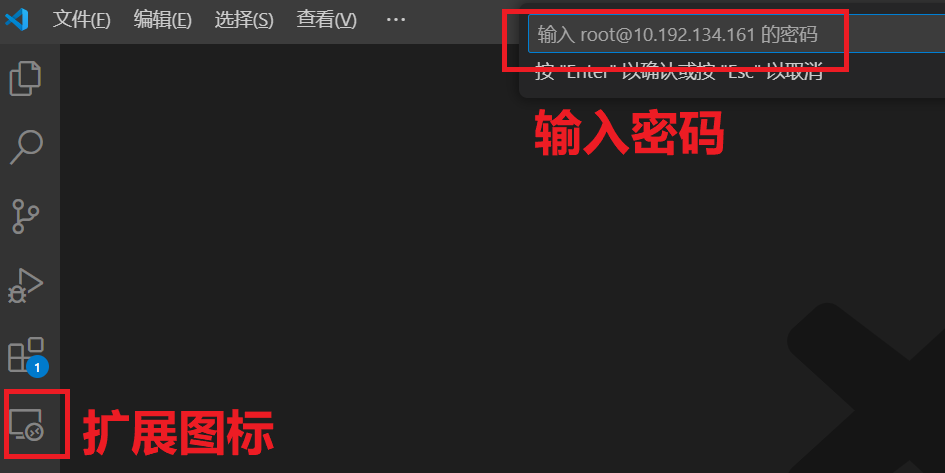
Task: Click the Enter/Esc hint text below input
Action: tap(679, 72)
